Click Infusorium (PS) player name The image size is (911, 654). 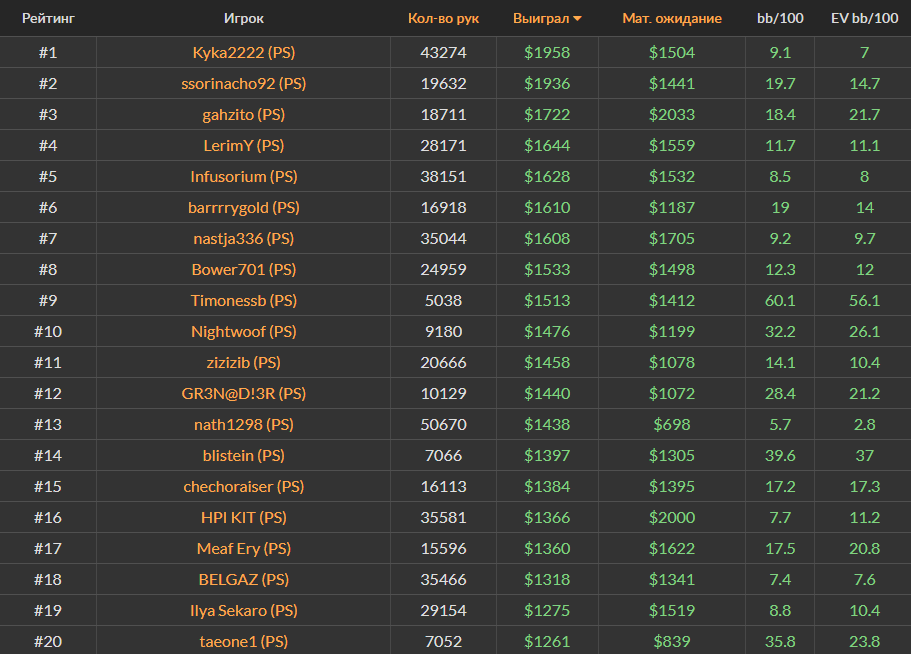[243, 176]
